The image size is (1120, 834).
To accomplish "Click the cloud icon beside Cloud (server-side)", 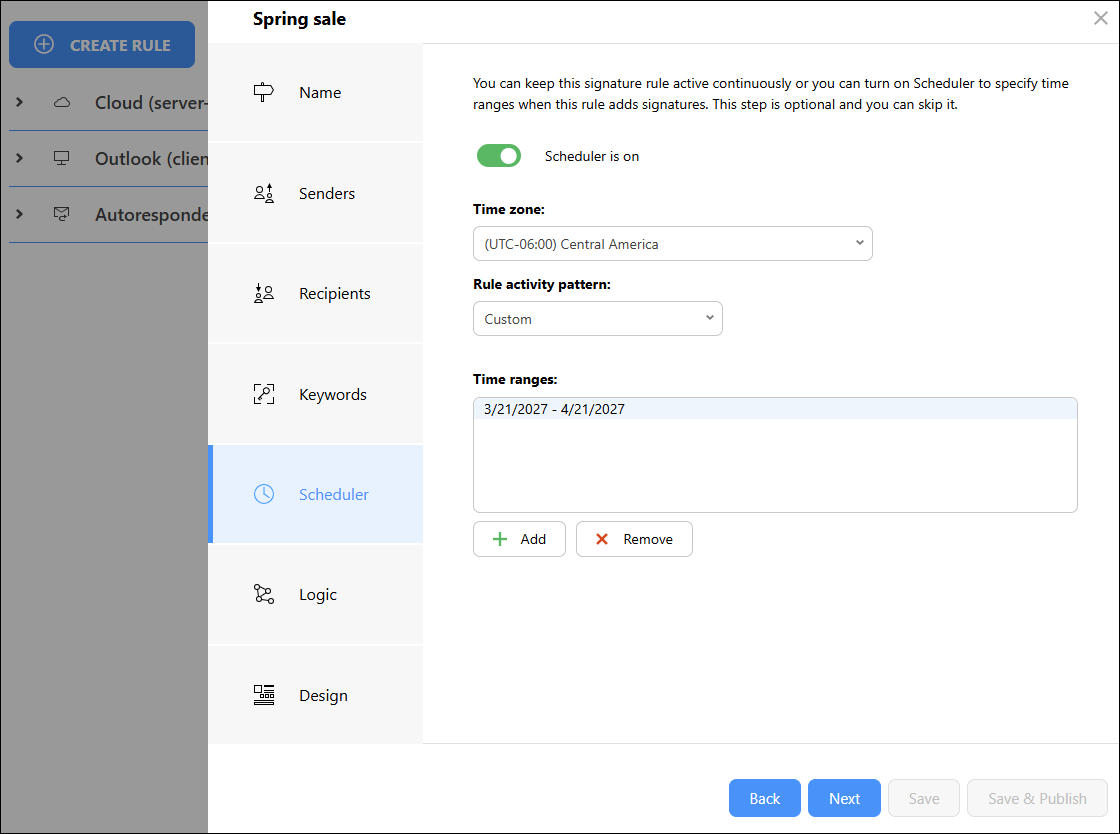I will pyautogui.click(x=62, y=102).
